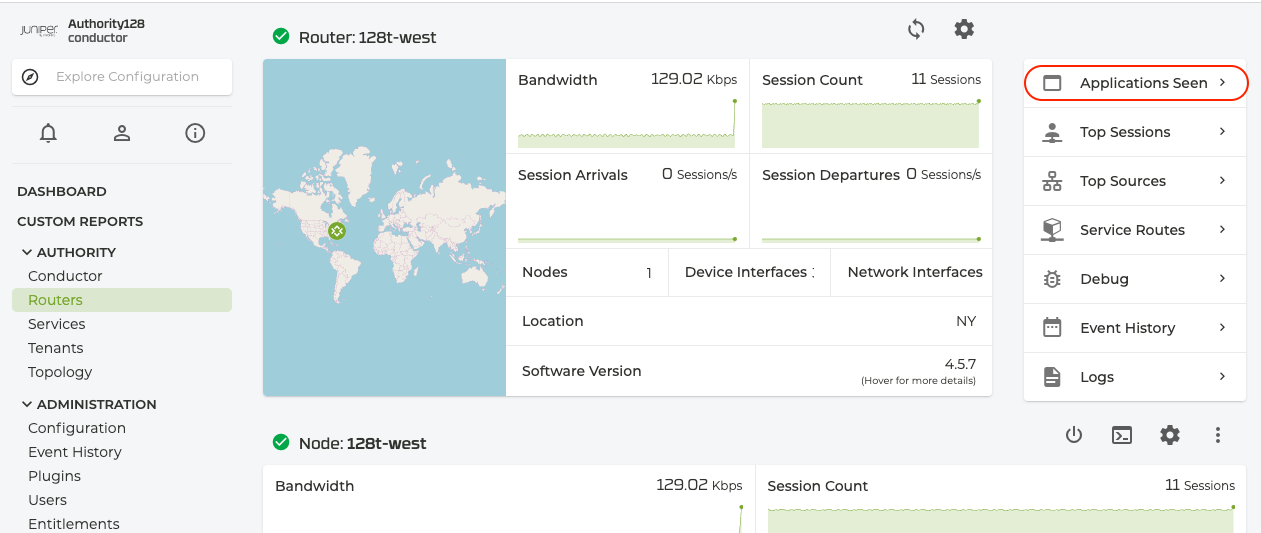Click the notifications bell icon
Viewport: 1261px width, 533px height.
point(48,133)
